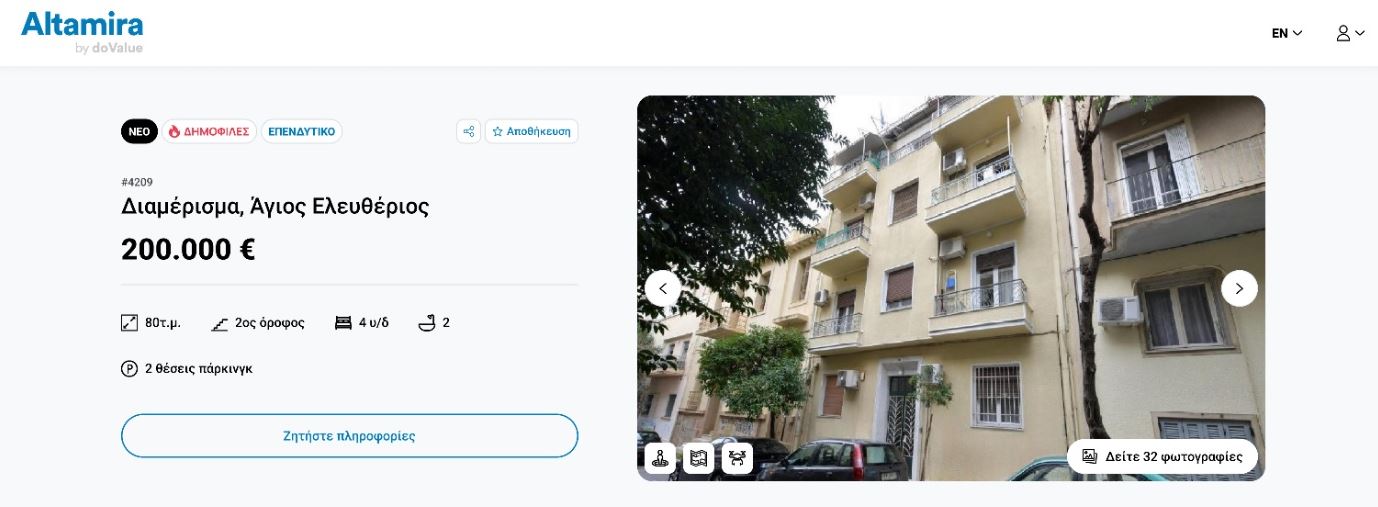Click the Altamira by doValue logo
This screenshot has height=507, width=1378.
pos(82,32)
